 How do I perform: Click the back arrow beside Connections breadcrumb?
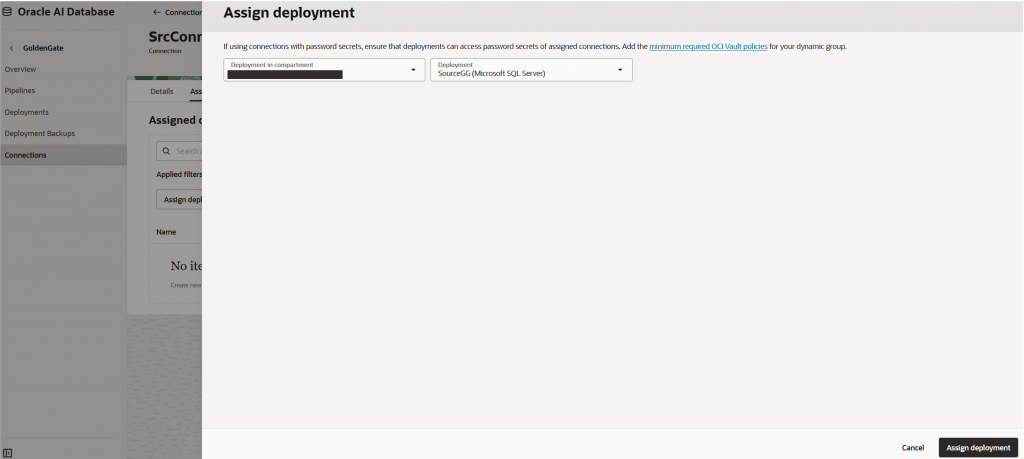pos(157,12)
